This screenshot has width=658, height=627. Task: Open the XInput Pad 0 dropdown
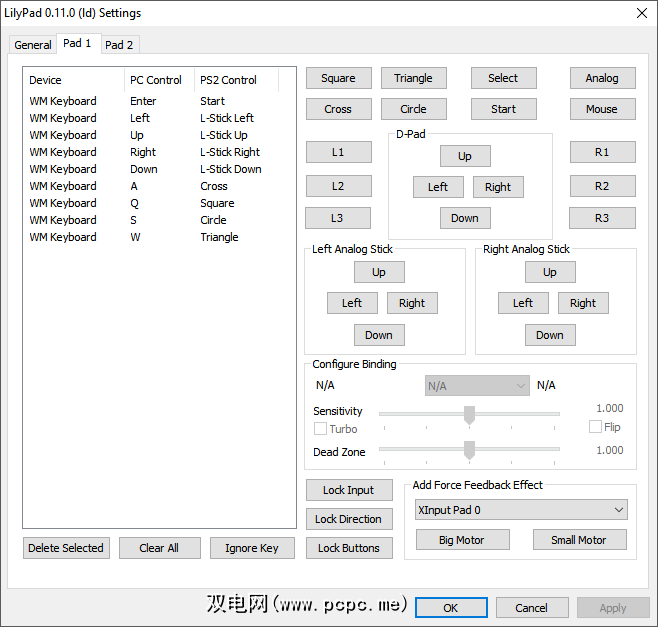[520, 510]
